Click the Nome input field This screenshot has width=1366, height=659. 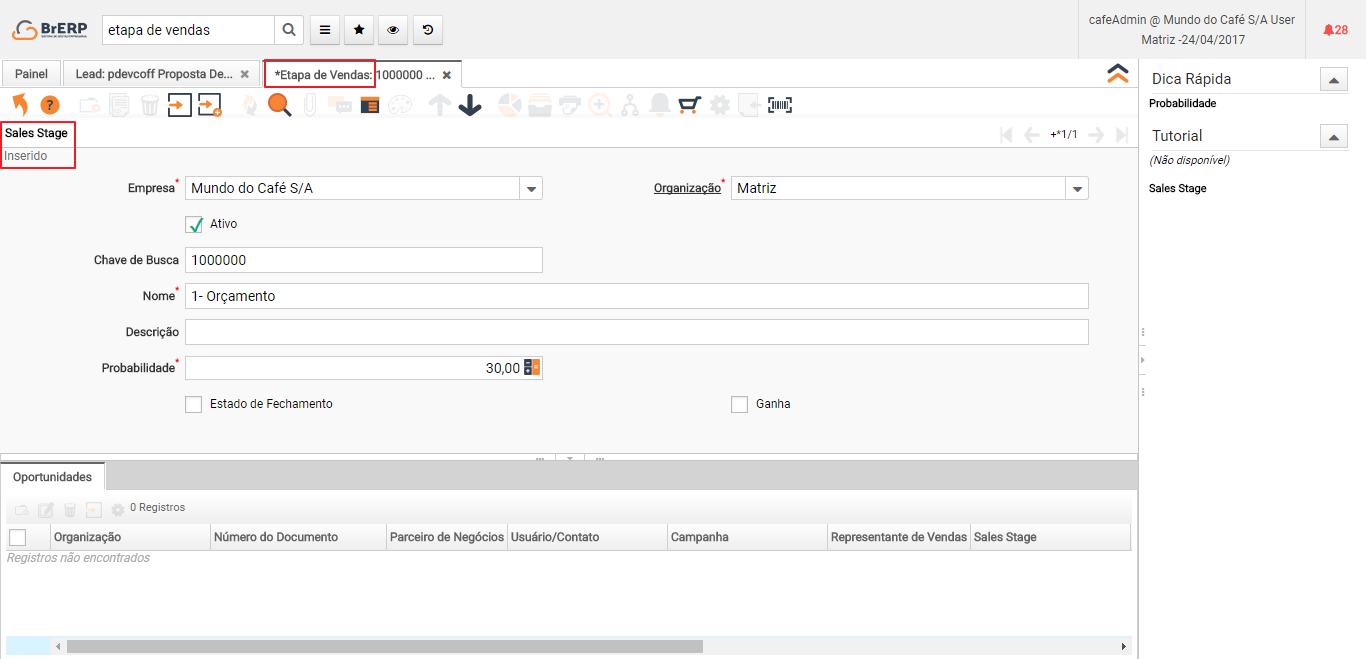pyautogui.click(x=637, y=296)
